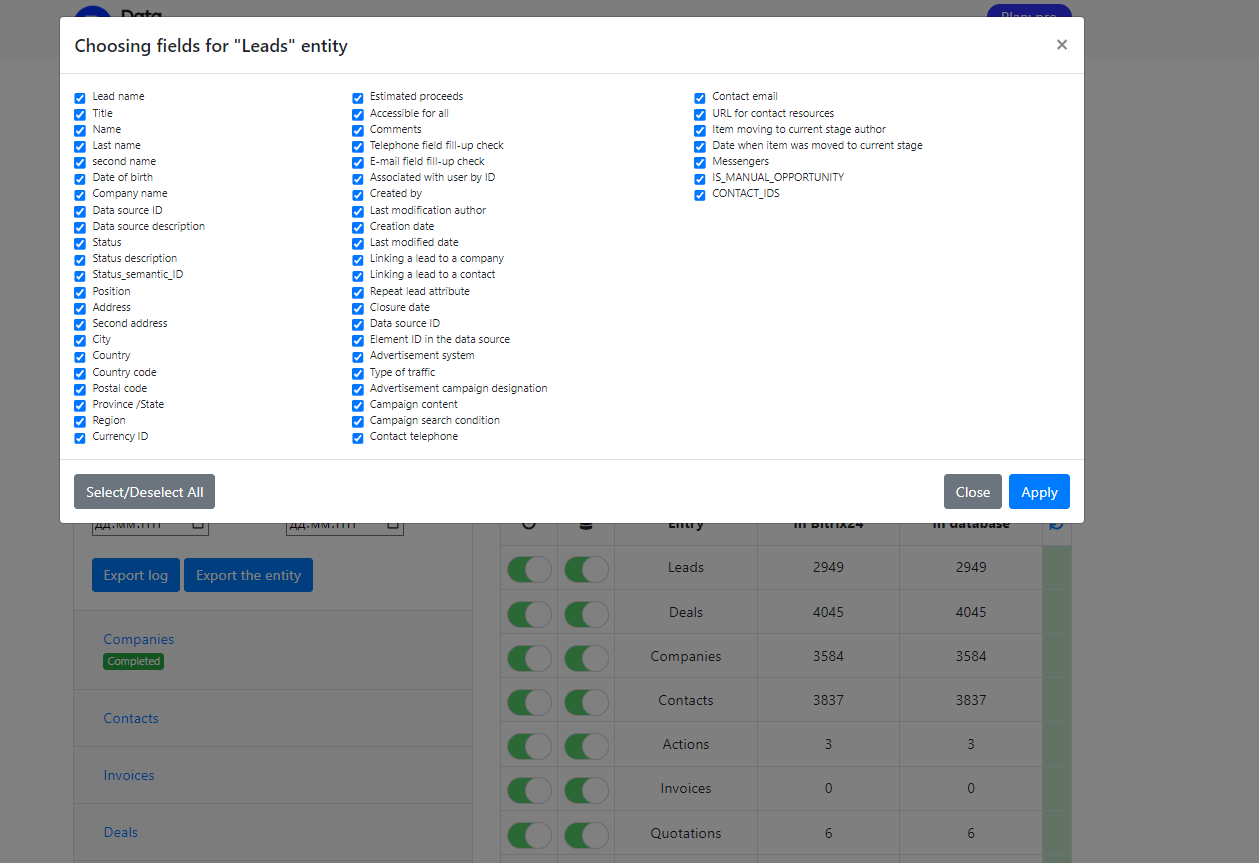Deselect the Estimated proceeds checkbox

click(x=358, y=98)
